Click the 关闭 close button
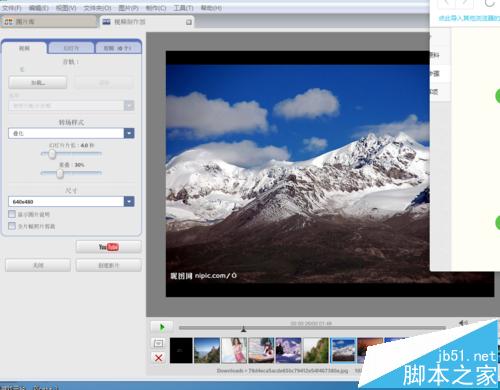The image size is (500, 390). coord(38,266)
